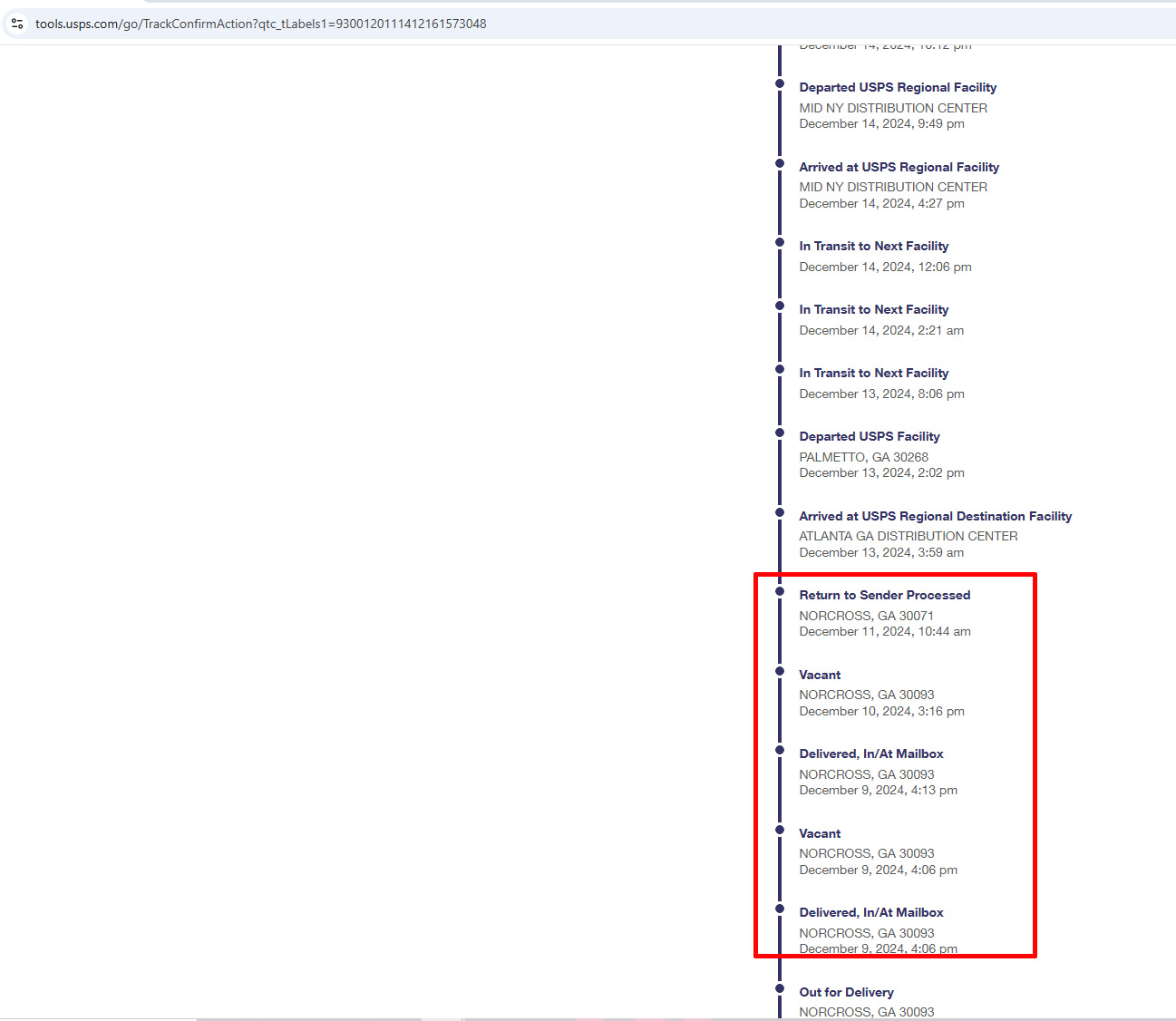
Task: Click timeline dot beside 'Departed USPS Facility'
Action: pyautogui.click(x=780, y=433)
